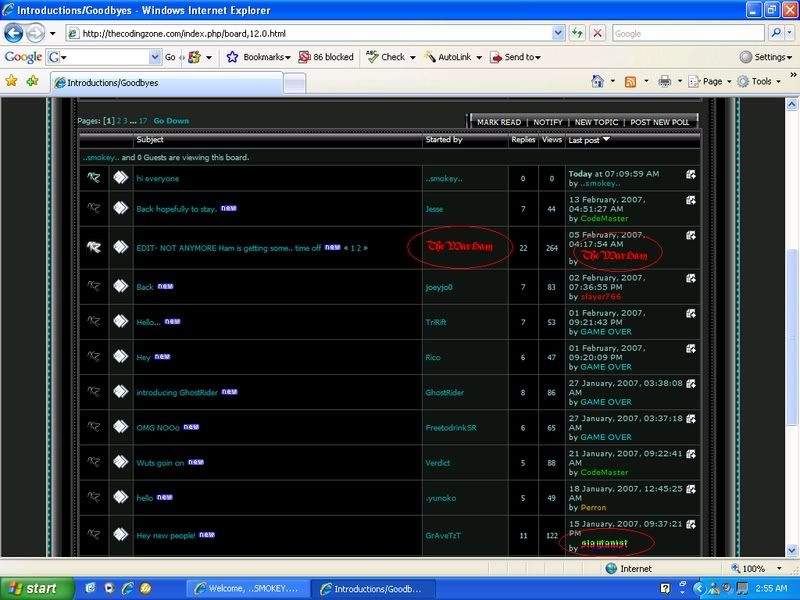Open the Page dropdown menu
This screenshot has height=600, width=800.
711,81
